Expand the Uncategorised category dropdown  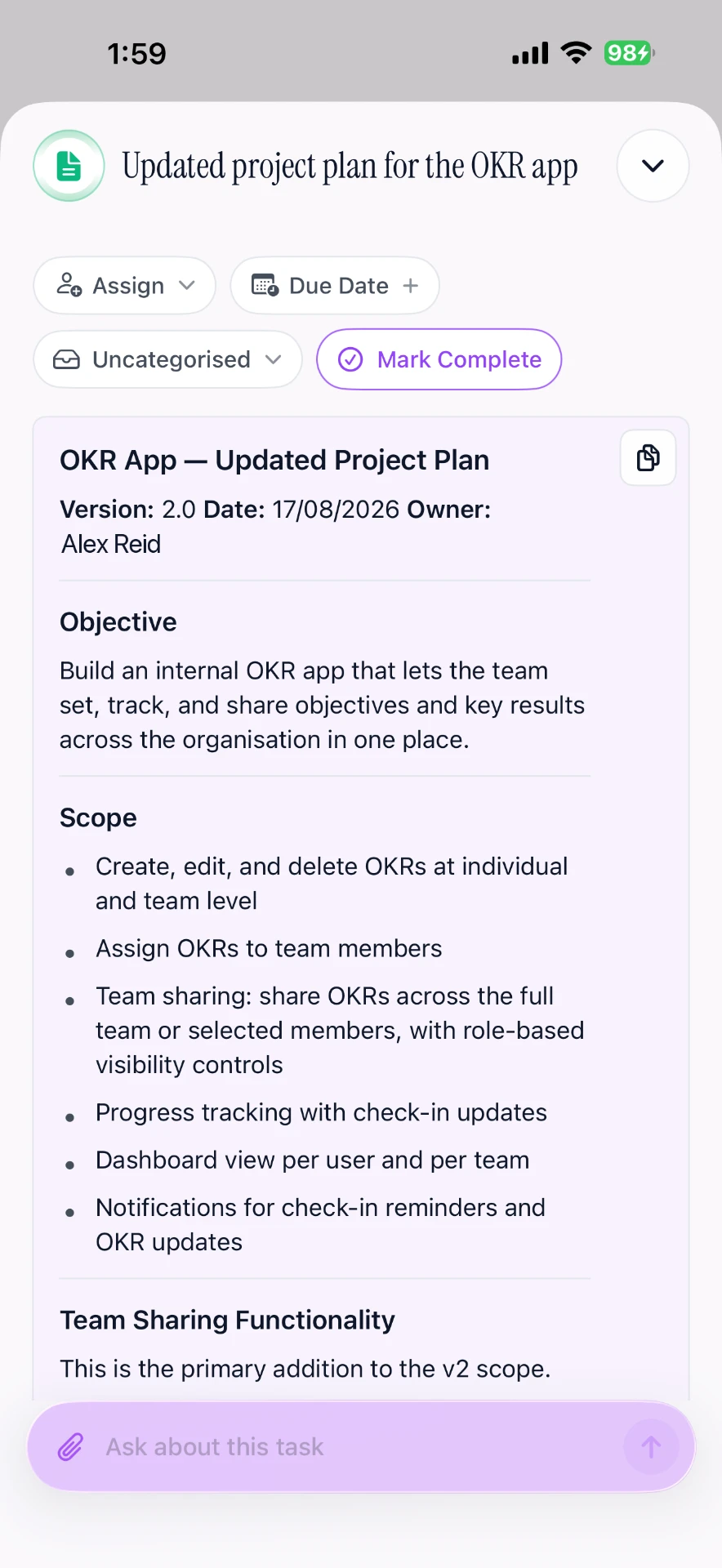click(274, 359)
